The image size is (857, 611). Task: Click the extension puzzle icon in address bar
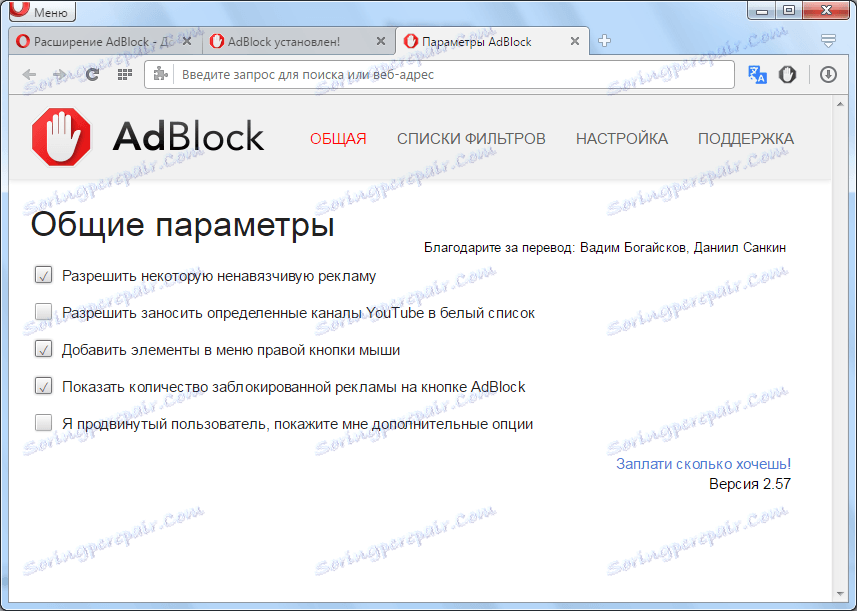coord(160,74)
